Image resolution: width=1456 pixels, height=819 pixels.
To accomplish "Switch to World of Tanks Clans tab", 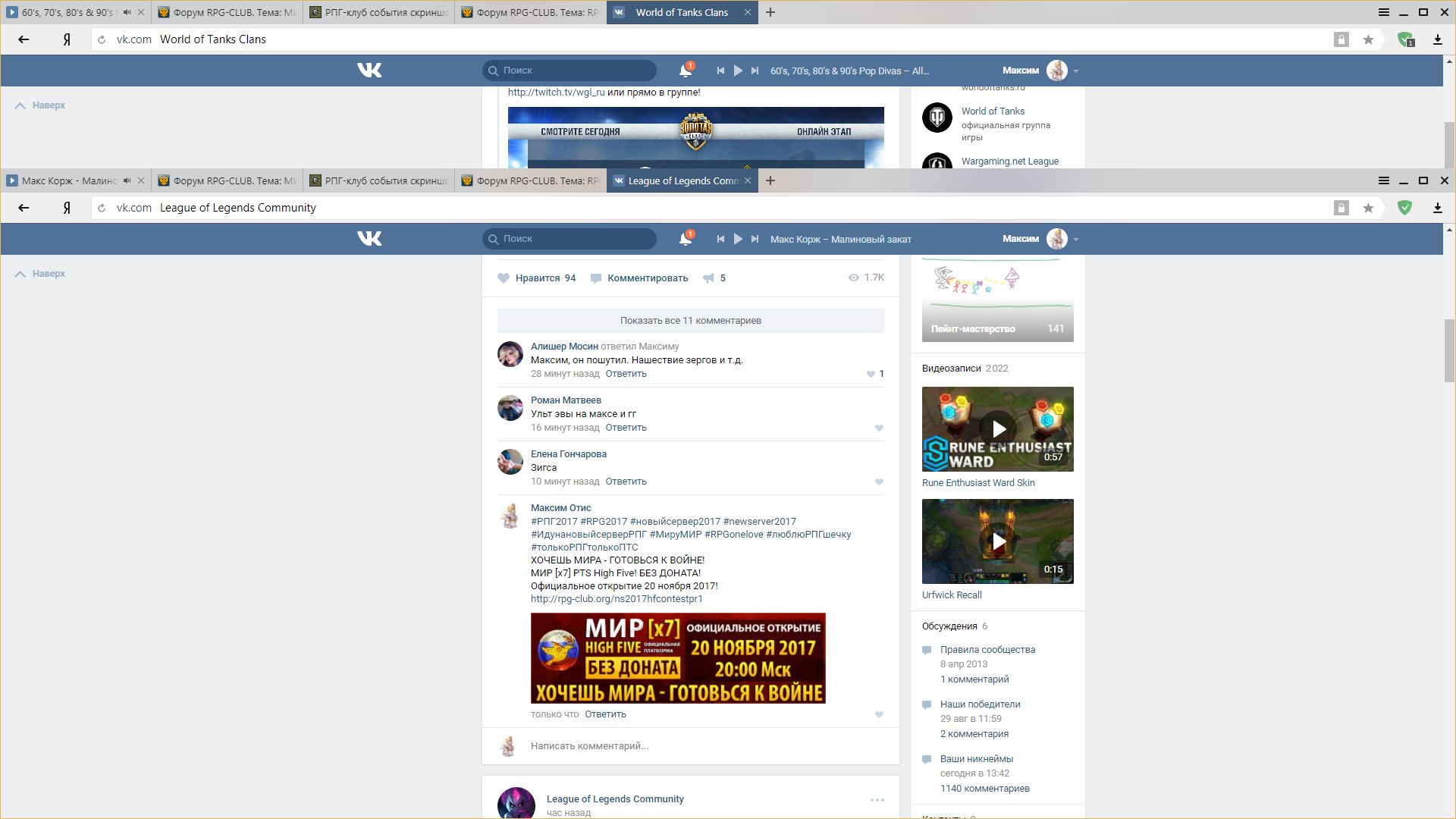I will pos(682,12).
